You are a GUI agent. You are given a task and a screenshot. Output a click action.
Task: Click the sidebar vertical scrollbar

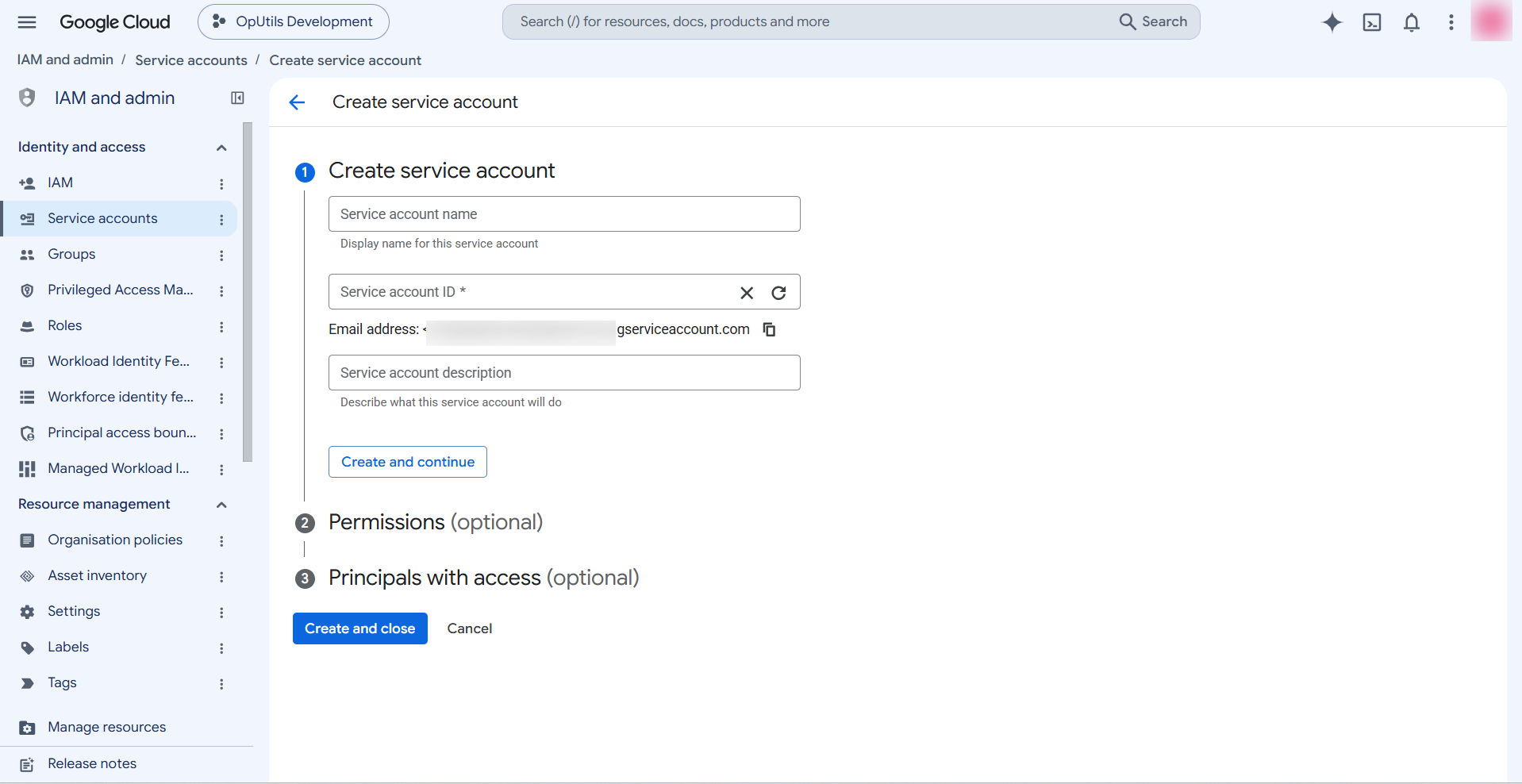248,292
